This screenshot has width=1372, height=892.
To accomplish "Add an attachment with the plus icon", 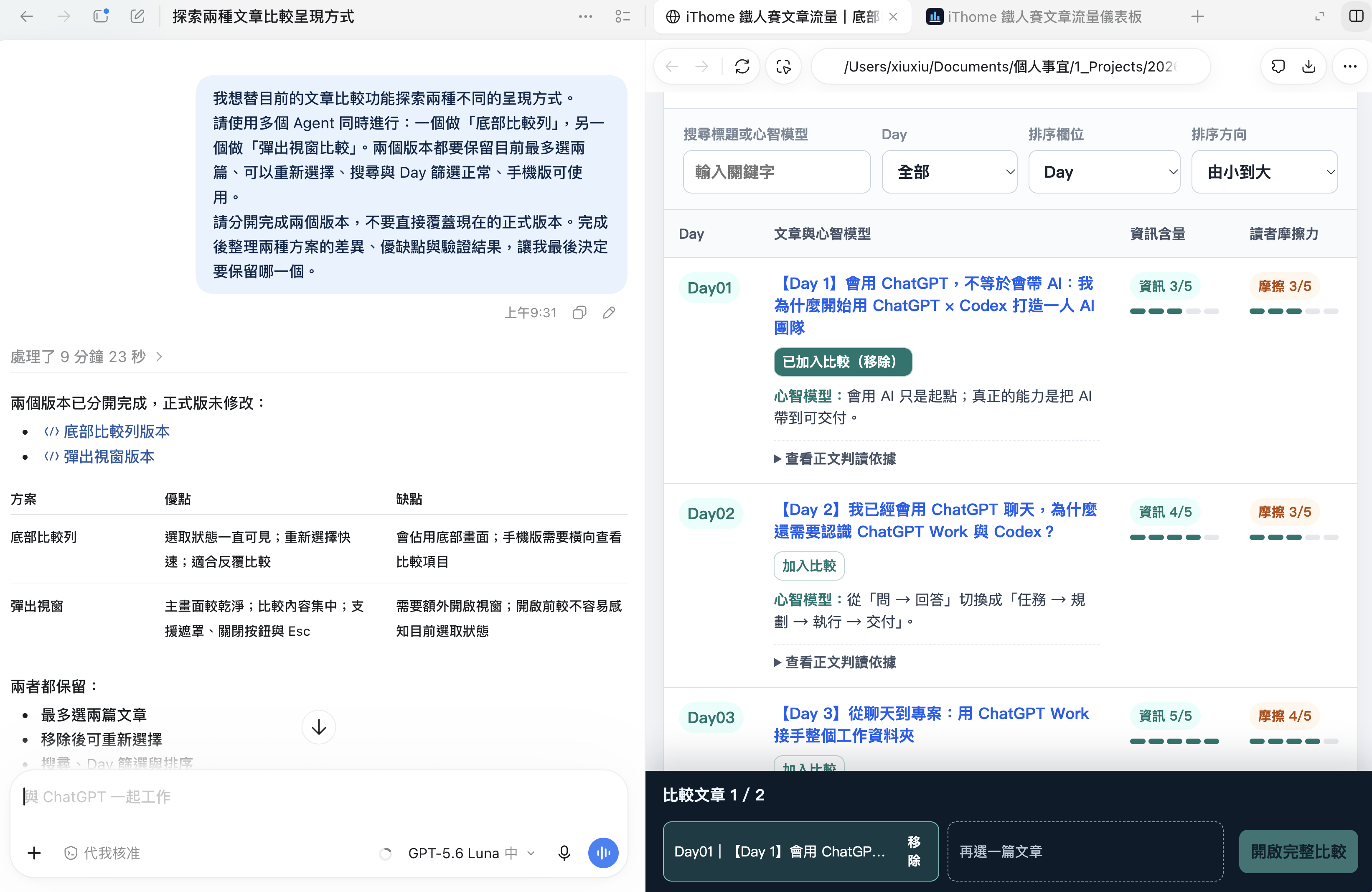I will click(35, 853).
